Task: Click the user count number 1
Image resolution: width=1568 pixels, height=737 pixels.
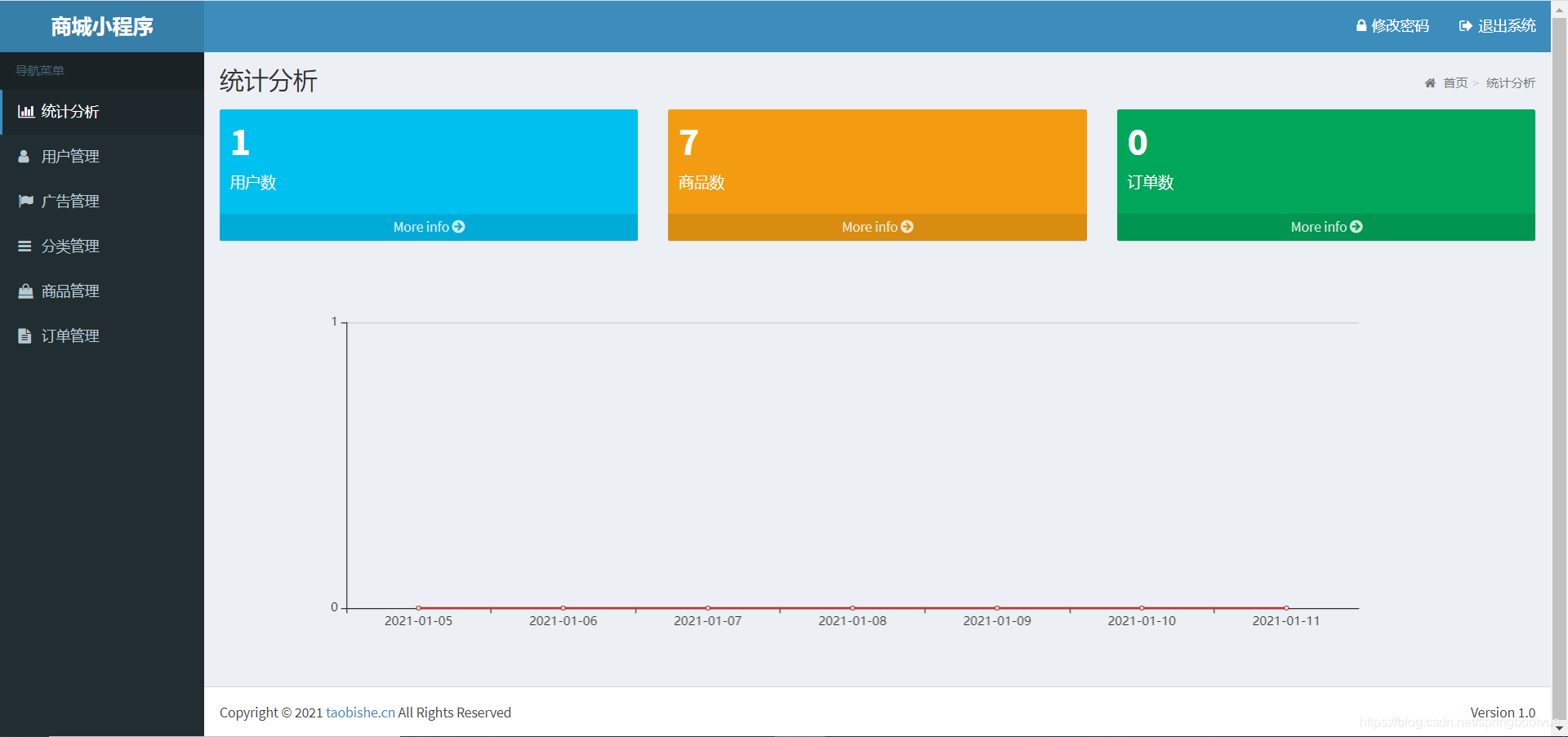Action: tap(240, 143)
